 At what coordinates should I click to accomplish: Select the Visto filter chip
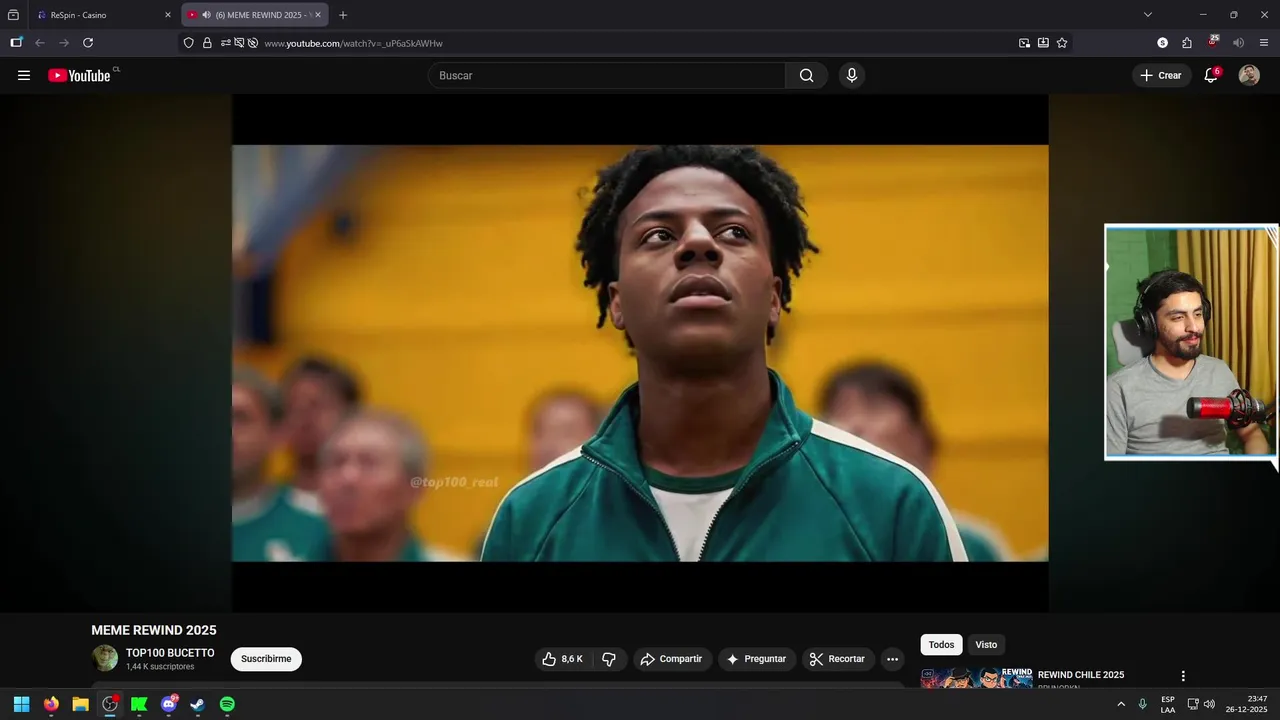point(986,645)
